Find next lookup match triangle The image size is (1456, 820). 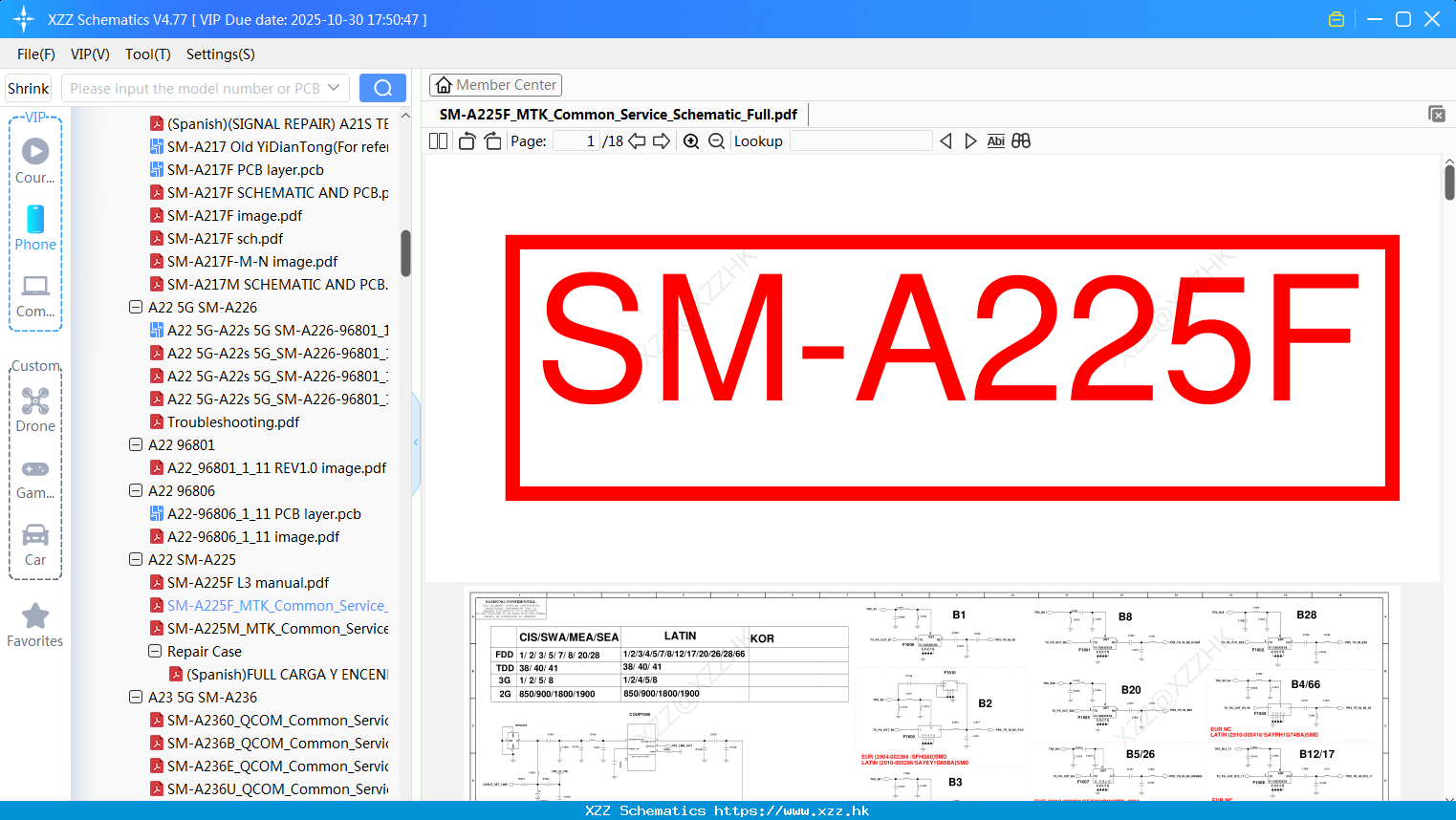click(x=970, y=140)
